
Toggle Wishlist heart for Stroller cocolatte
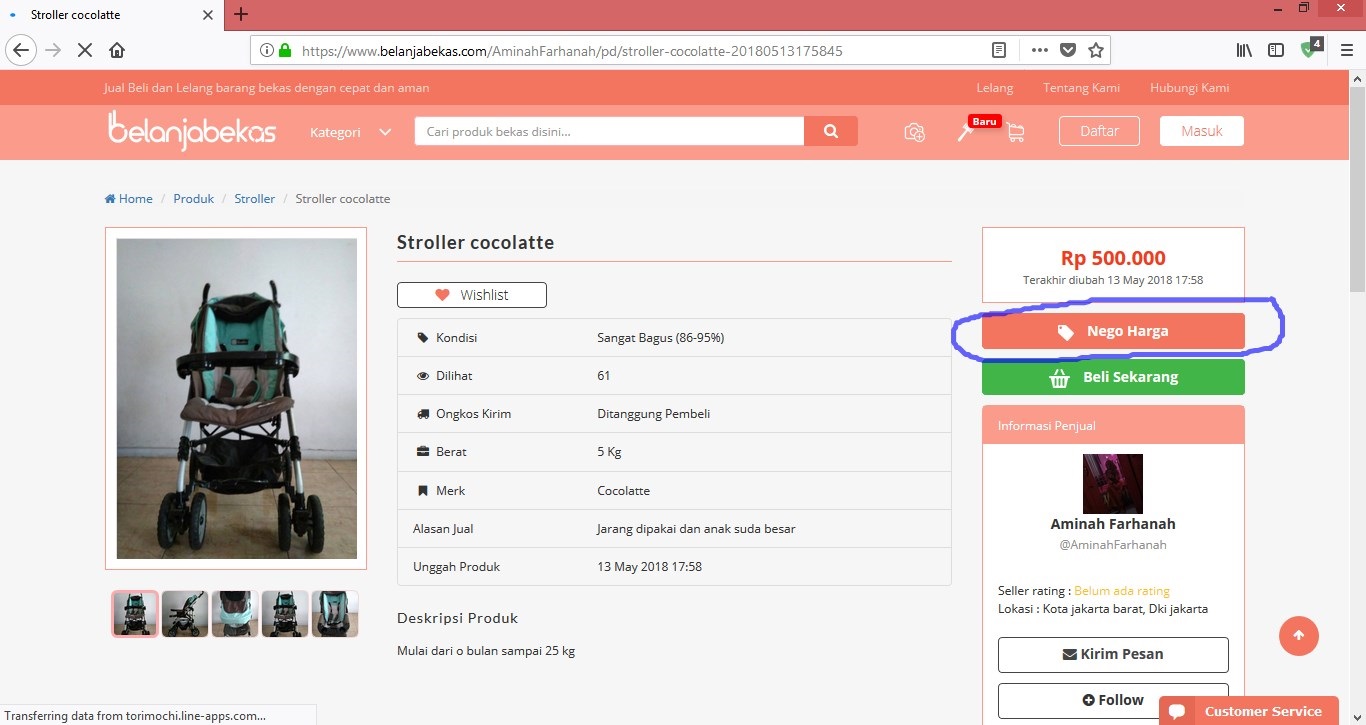tap(472, 295)
